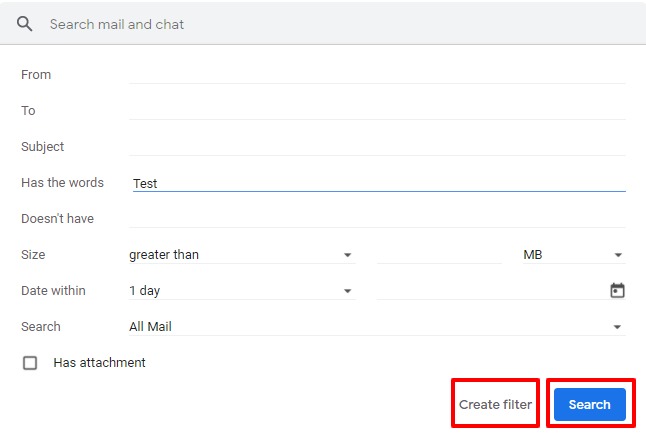
Task: Select the To recipient field
Action: pyautogui.click(x=376, y=110)
